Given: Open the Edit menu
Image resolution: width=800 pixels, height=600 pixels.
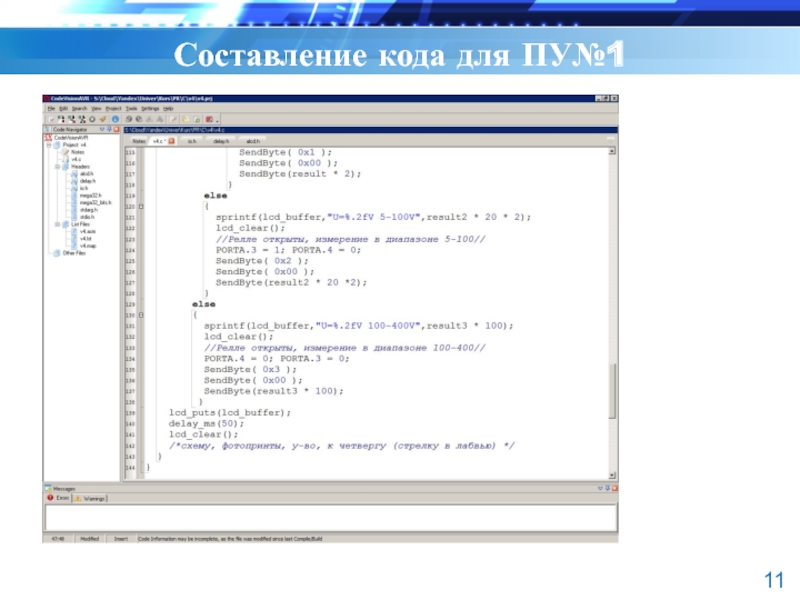Looking at the screenshot, I should [63, 109].
